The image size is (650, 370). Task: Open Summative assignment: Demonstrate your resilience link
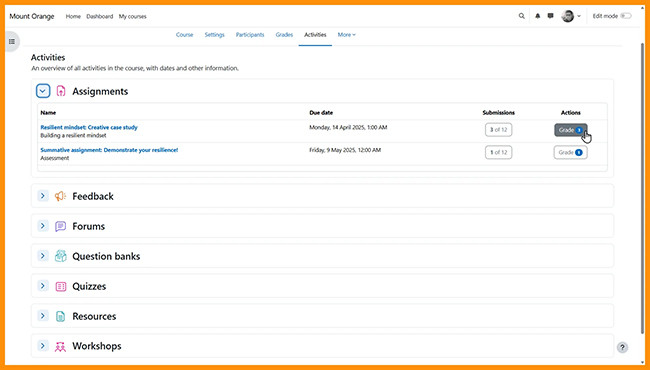tap(109, 150)
